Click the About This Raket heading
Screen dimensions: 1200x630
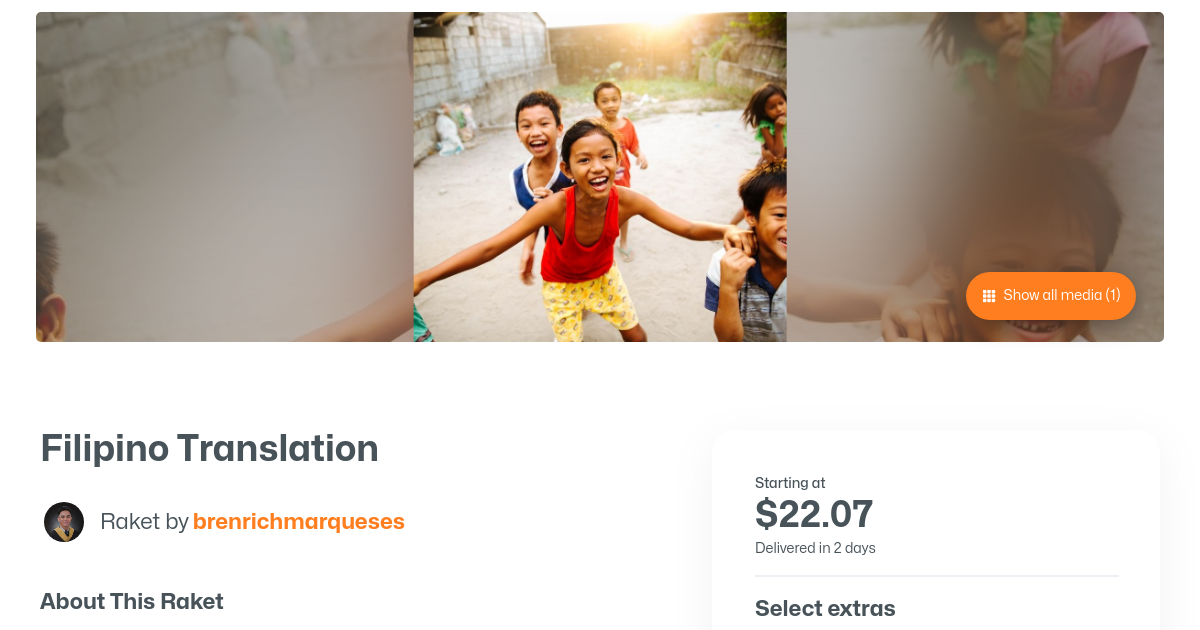point(131,602)
